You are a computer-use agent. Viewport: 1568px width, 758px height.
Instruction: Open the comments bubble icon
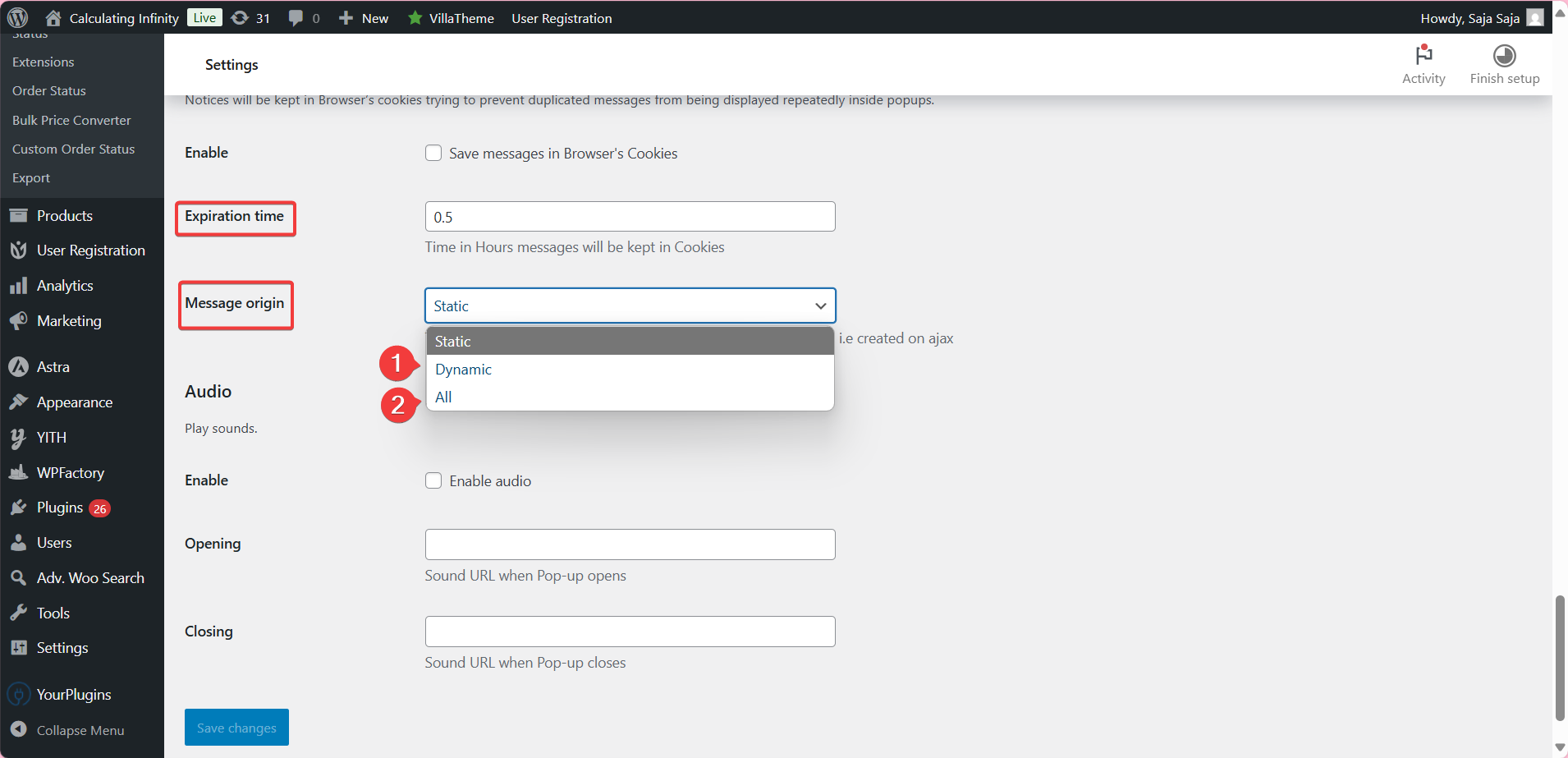click(296, 18)
